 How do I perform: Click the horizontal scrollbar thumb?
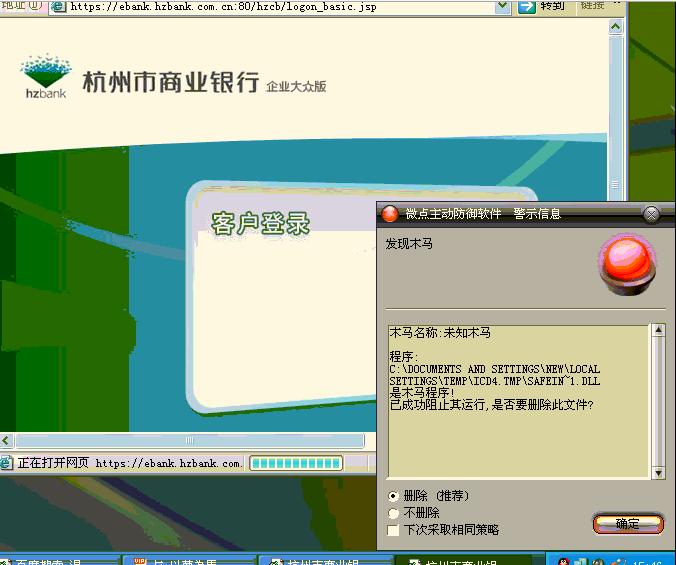190,440
